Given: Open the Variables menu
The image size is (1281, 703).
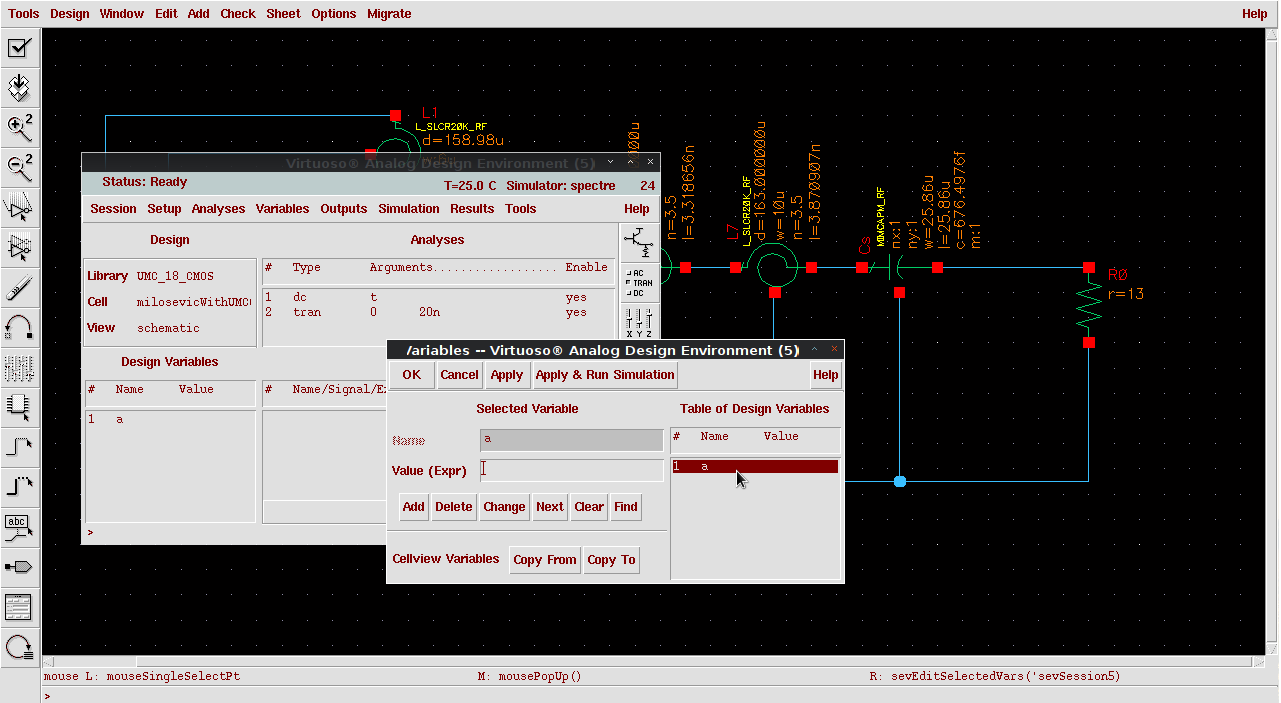Looking at the screenshot, I should click(283, 209).
